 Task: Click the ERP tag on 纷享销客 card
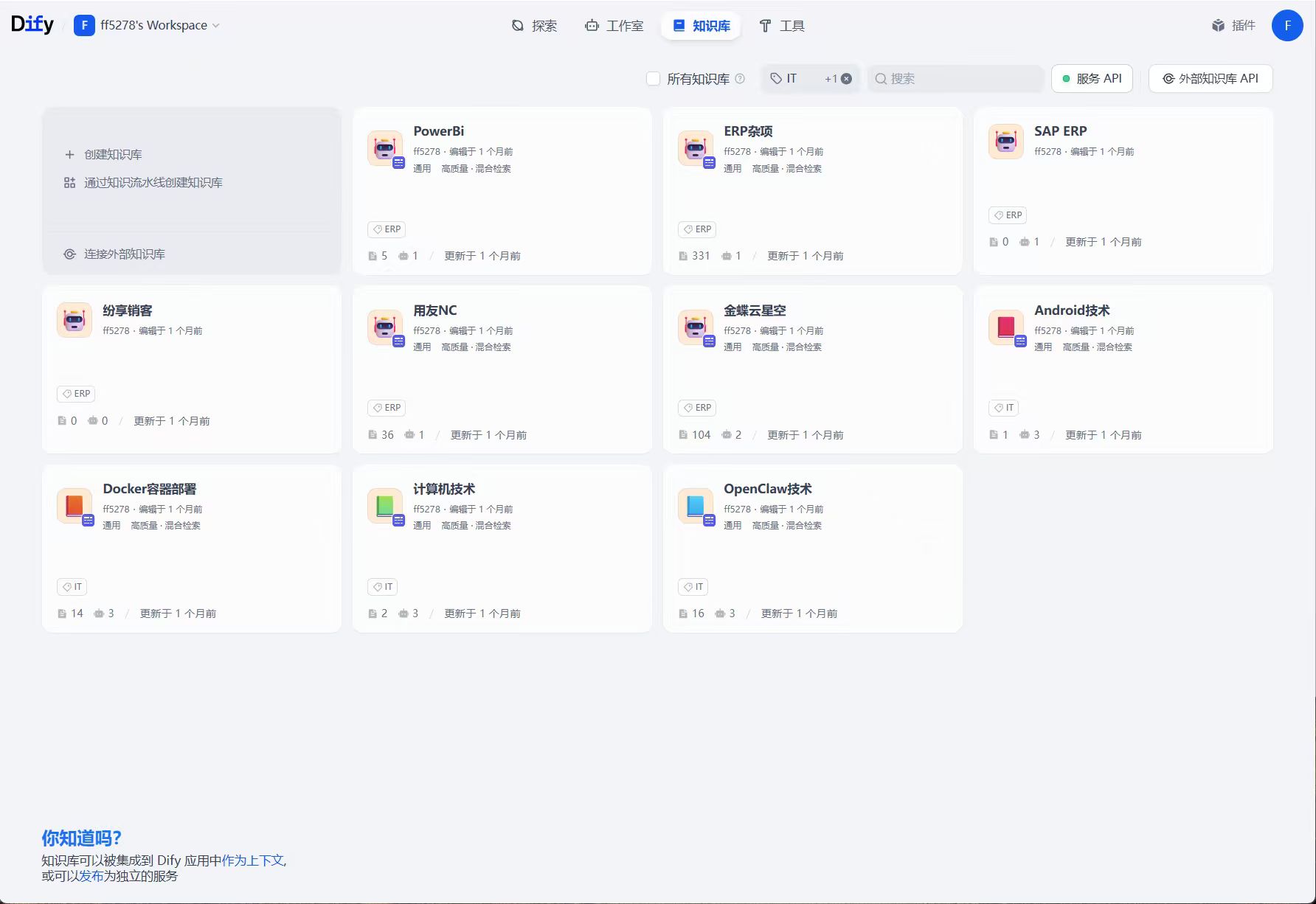click(77, 394)
